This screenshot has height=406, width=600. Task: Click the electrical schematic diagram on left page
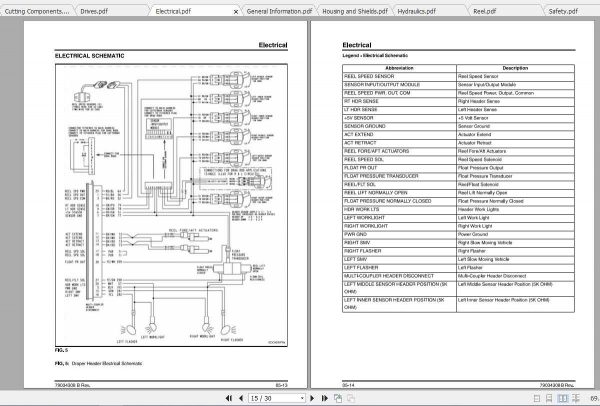click(x=170, y=200)
